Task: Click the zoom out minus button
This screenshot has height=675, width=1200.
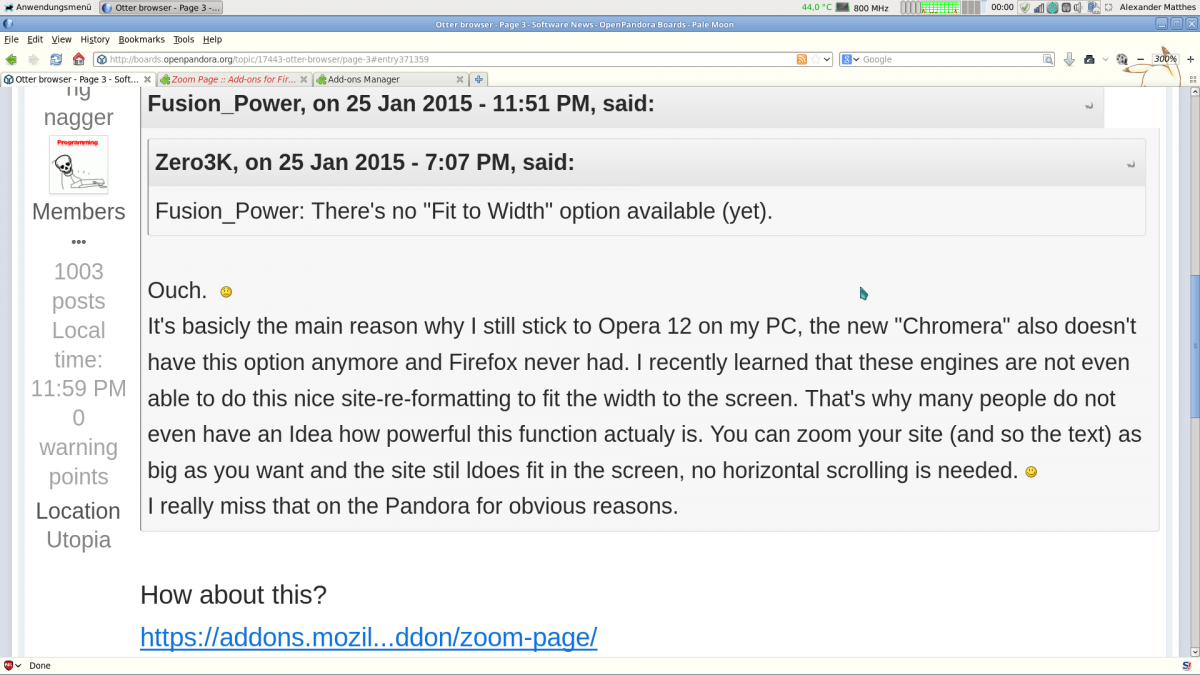Action: click(x=1141, y=59)
